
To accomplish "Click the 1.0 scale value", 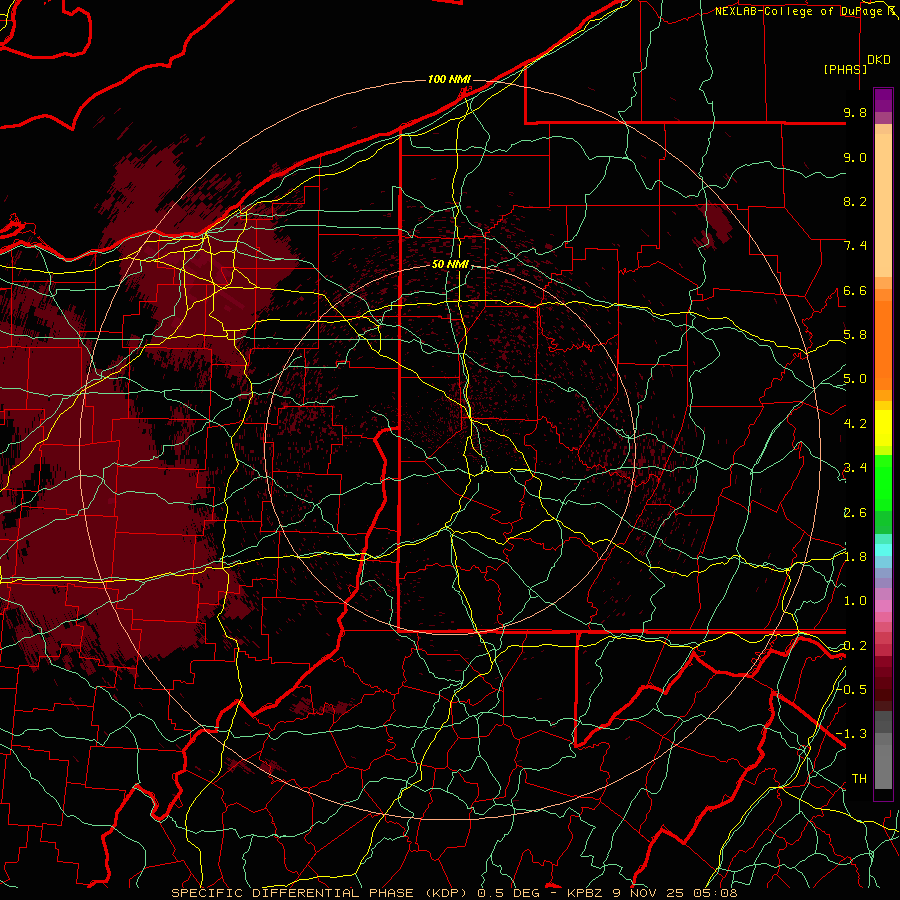I will [x=855, y=601].
